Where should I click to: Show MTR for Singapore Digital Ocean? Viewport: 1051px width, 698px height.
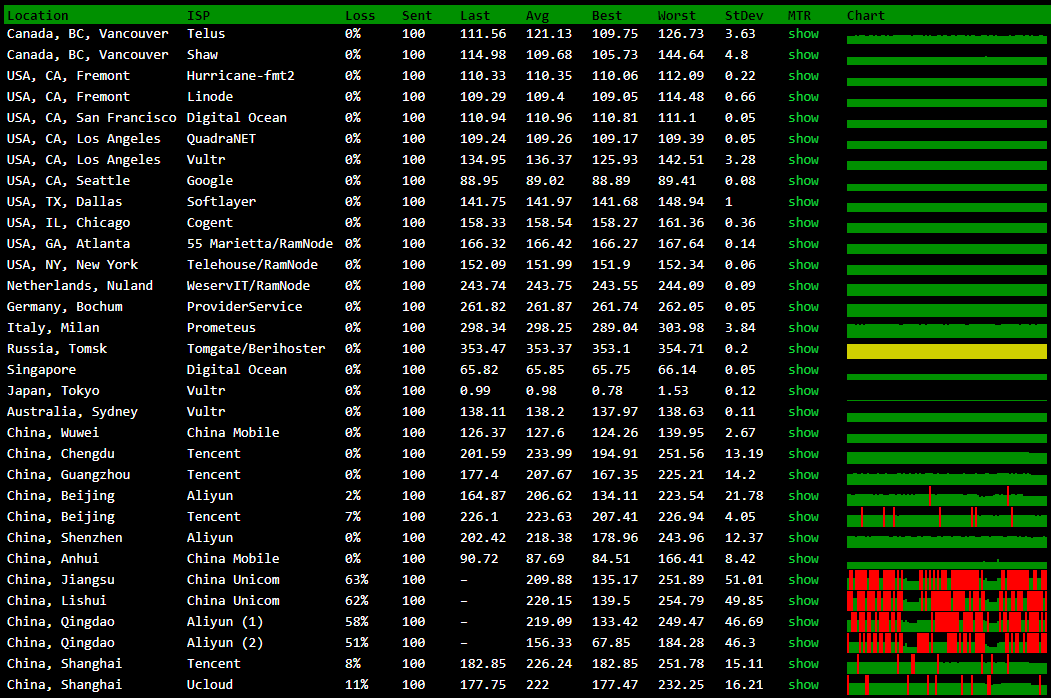(803, 369)
